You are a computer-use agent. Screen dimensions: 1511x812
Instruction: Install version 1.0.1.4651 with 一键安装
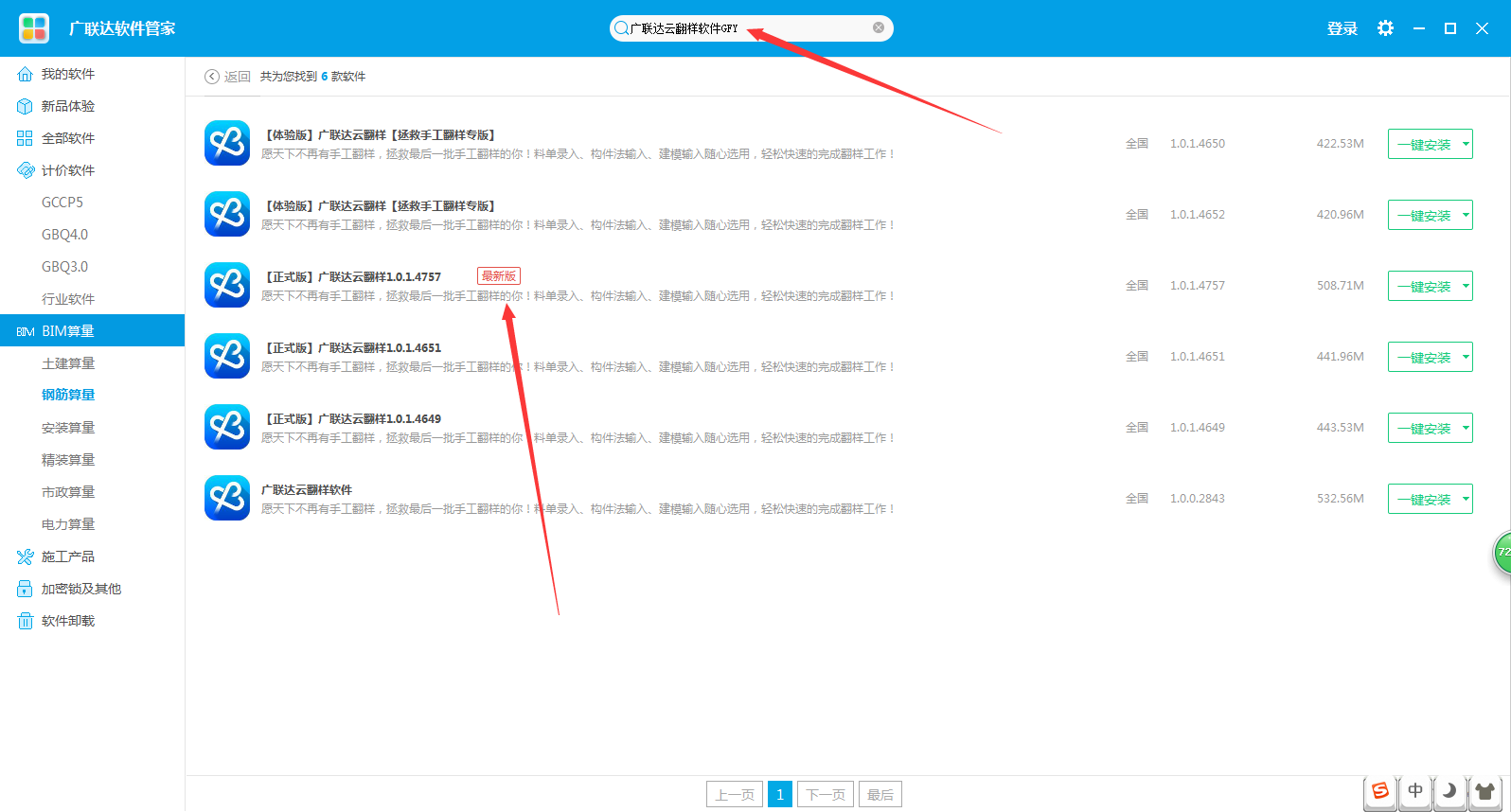[x=1424, y=357]
